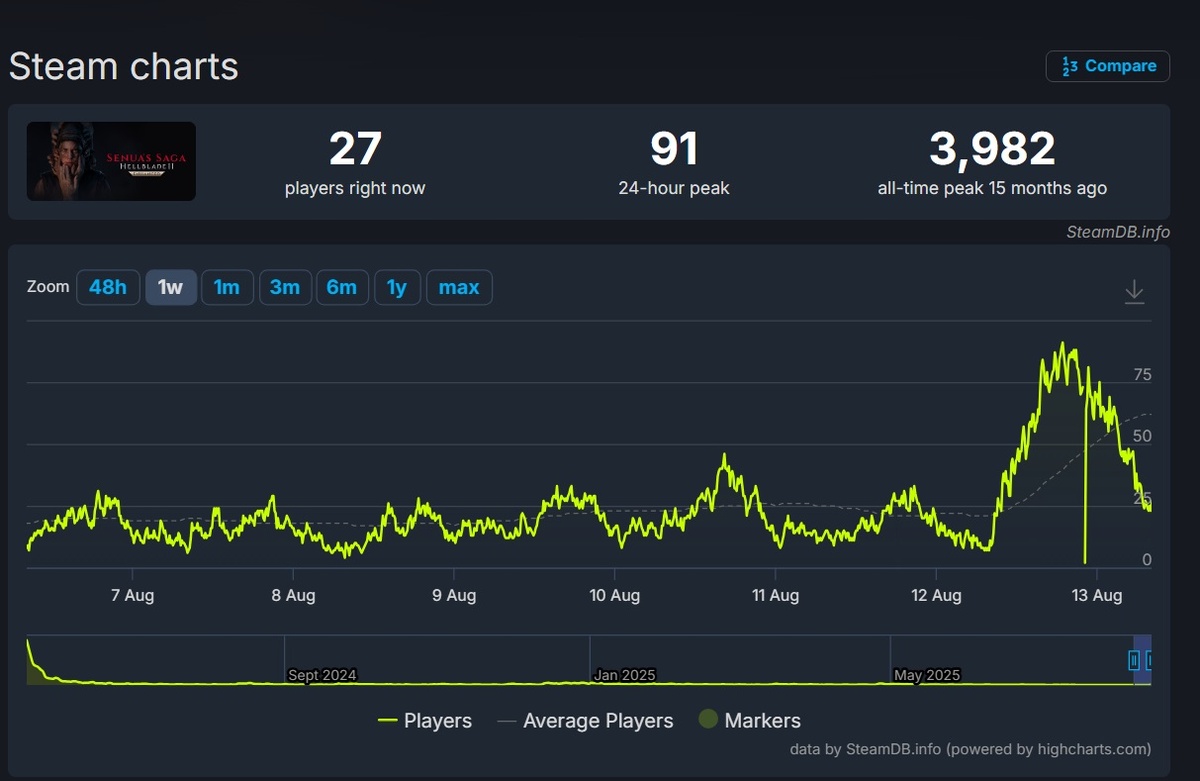Click the 12 Aug axis label
This screenshot has width=1200, height=781.
pos(936,595)
